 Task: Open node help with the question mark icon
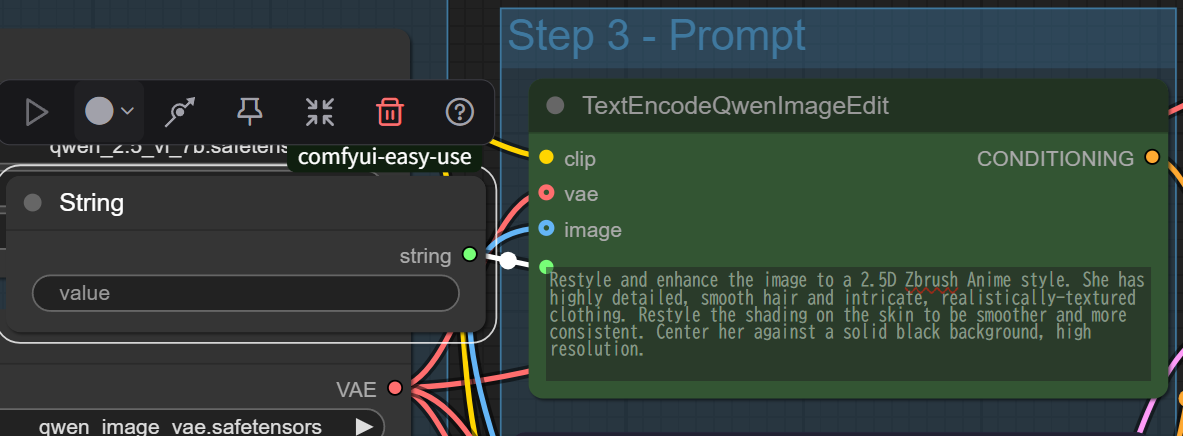pos(459,112)
